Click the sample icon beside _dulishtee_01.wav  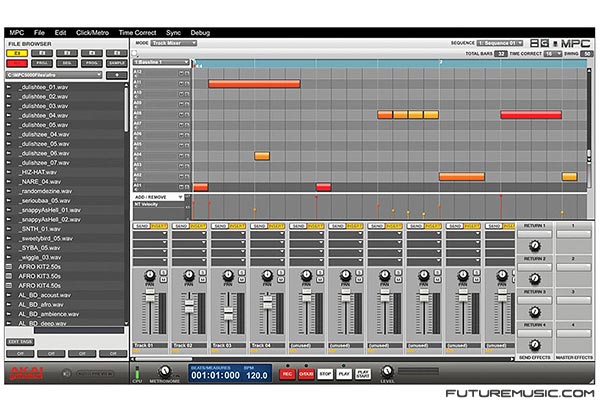(x=9, y=87)
